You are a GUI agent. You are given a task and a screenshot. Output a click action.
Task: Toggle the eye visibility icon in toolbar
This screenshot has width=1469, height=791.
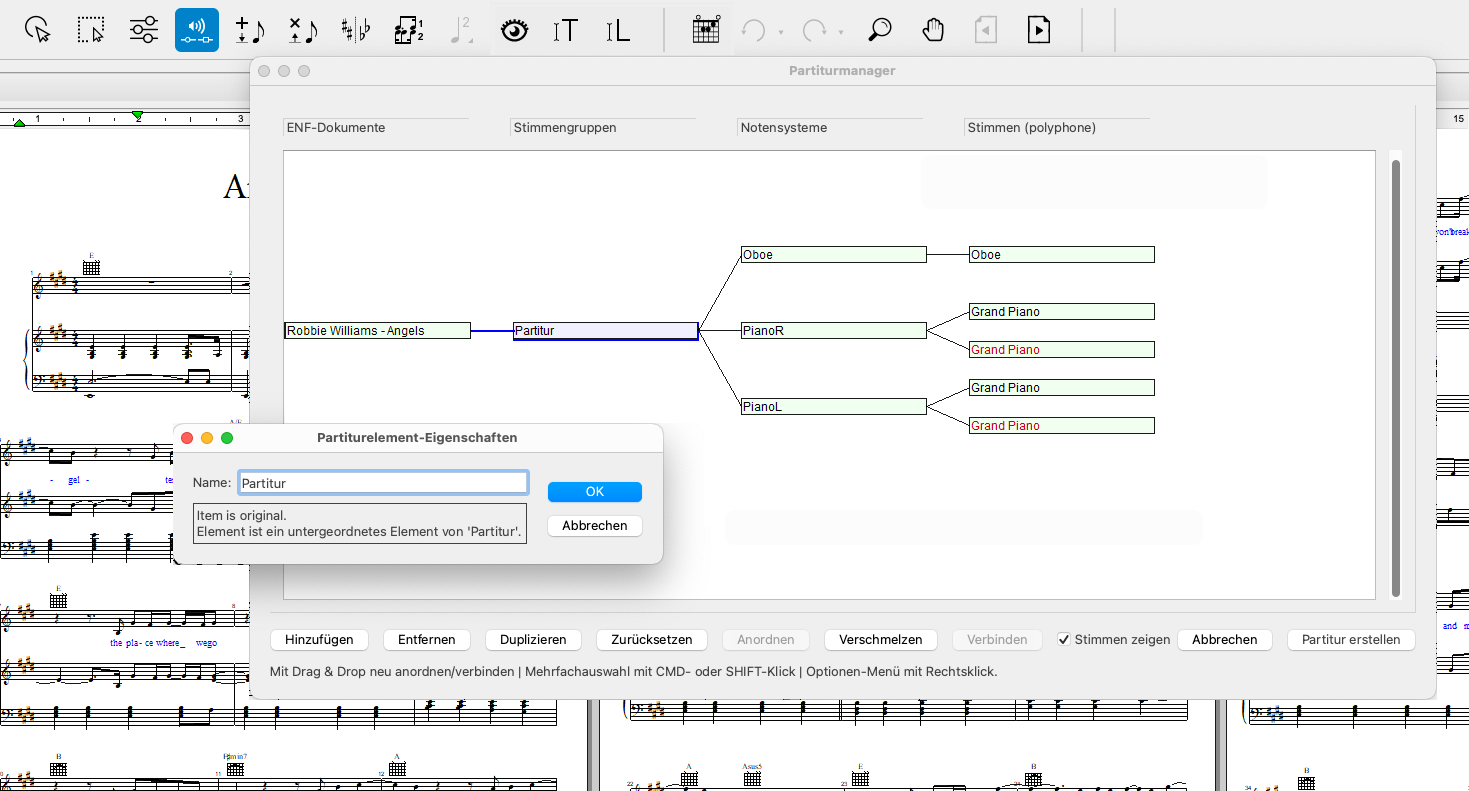514,30
